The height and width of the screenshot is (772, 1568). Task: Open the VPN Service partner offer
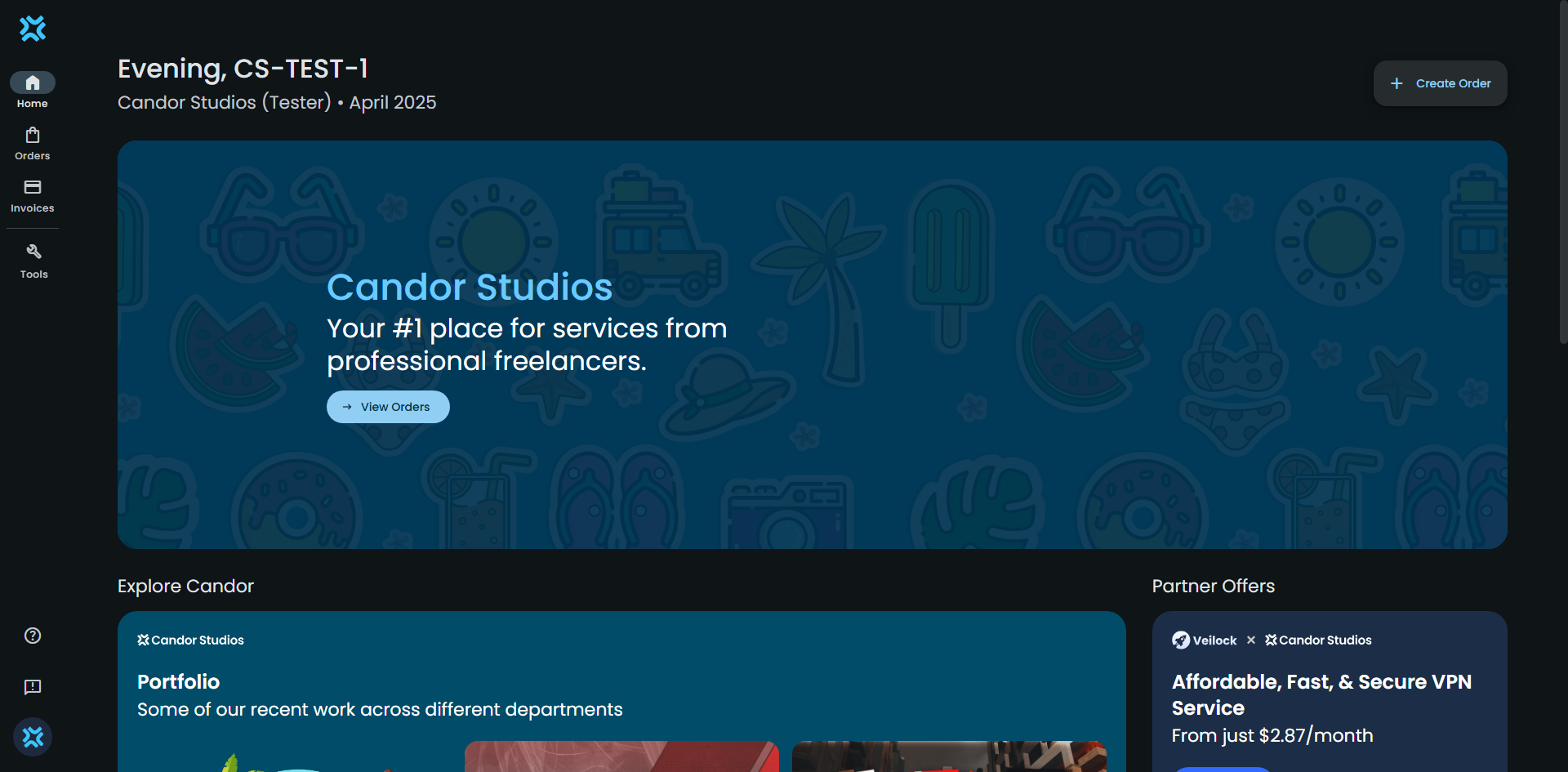1321,694
